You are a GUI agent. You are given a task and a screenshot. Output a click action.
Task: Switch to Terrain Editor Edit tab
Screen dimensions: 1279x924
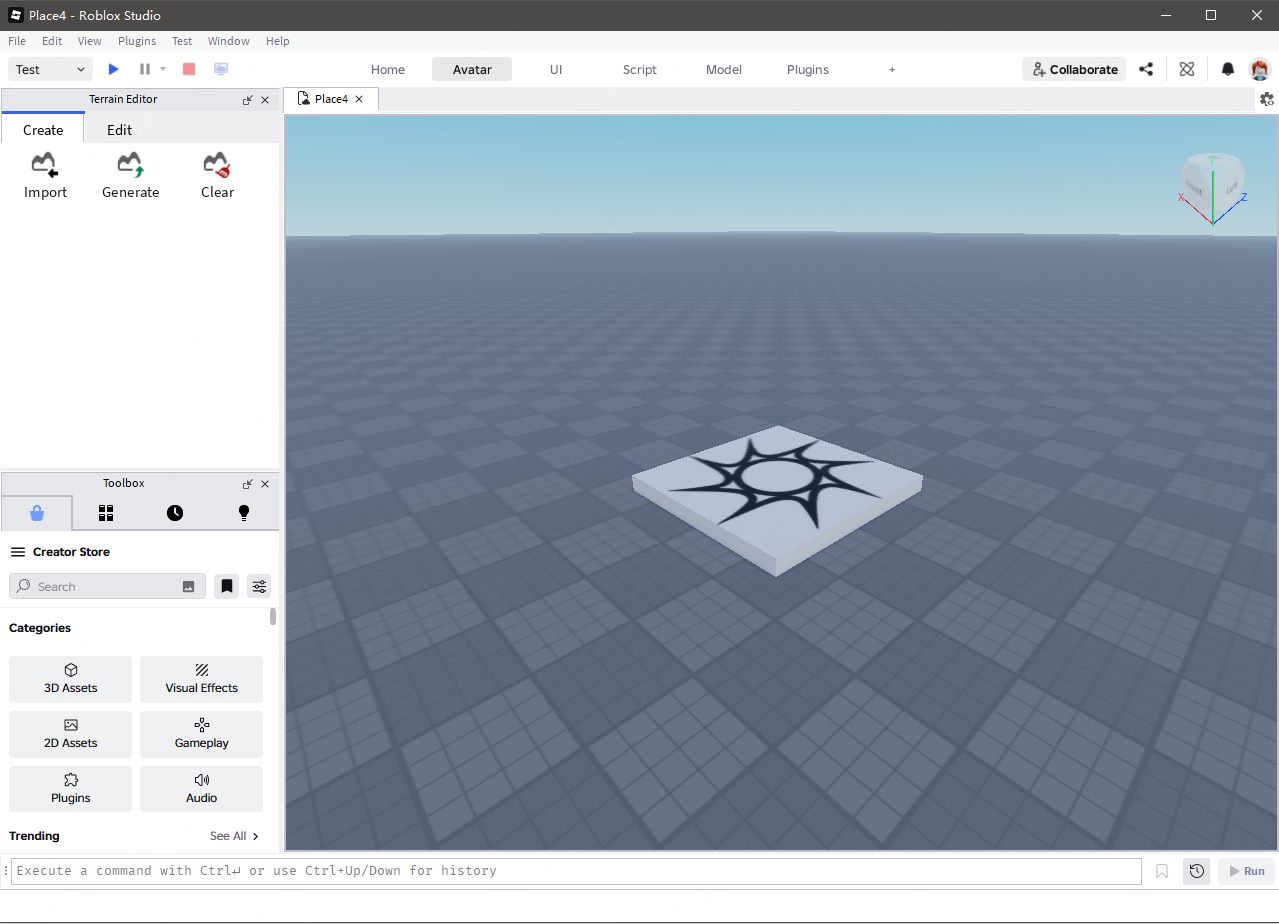[x=120, y=129]
